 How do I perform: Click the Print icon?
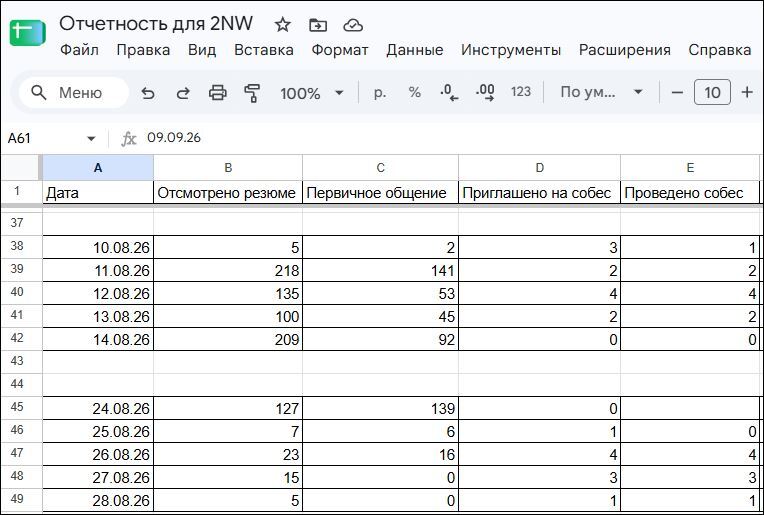217,93
